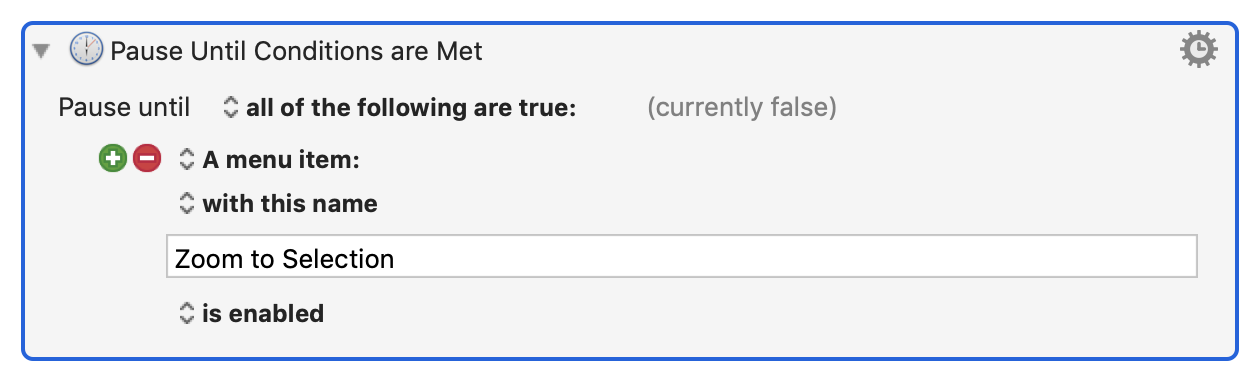1260x388 pixels.
Task: Remove the condition with the red minus
Action: [146, 158]
